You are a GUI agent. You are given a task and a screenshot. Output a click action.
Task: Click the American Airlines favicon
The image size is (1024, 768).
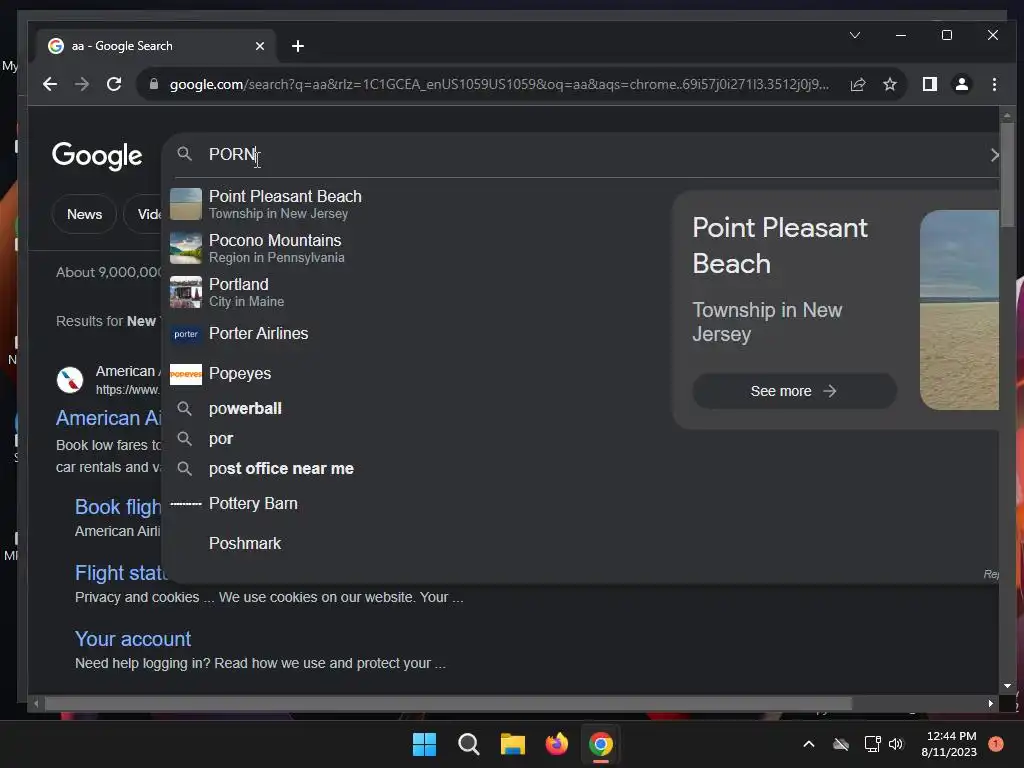70,380
